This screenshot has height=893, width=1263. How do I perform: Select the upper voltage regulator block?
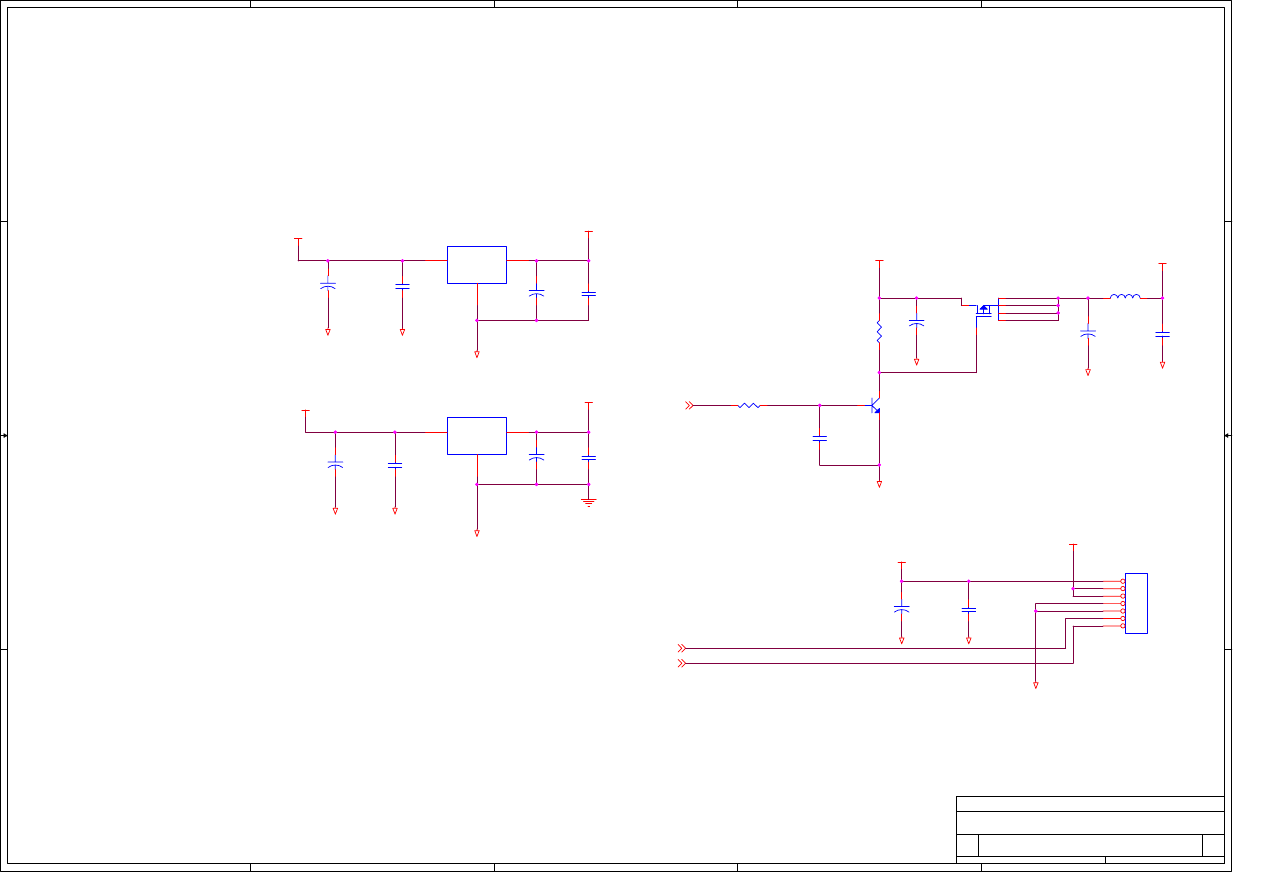pos(477,265)
